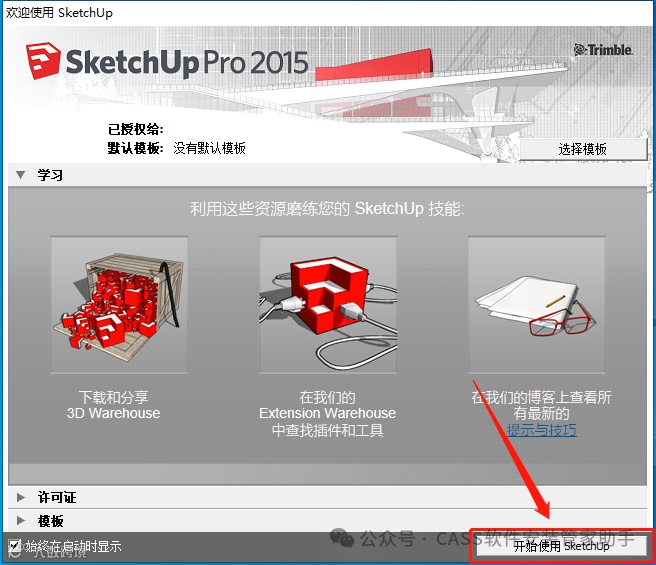This screenshot has height=565, width=656.
Task: Click the Trimble logo in the banner
Action: tap(603, 50)
